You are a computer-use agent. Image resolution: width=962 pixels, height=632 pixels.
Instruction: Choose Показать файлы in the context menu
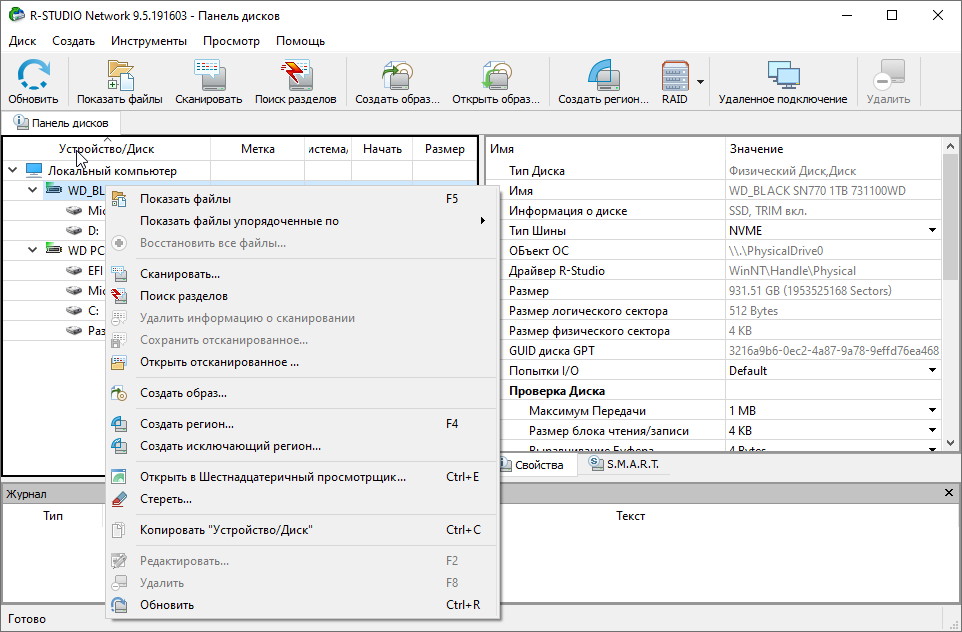tap(303, 199)
